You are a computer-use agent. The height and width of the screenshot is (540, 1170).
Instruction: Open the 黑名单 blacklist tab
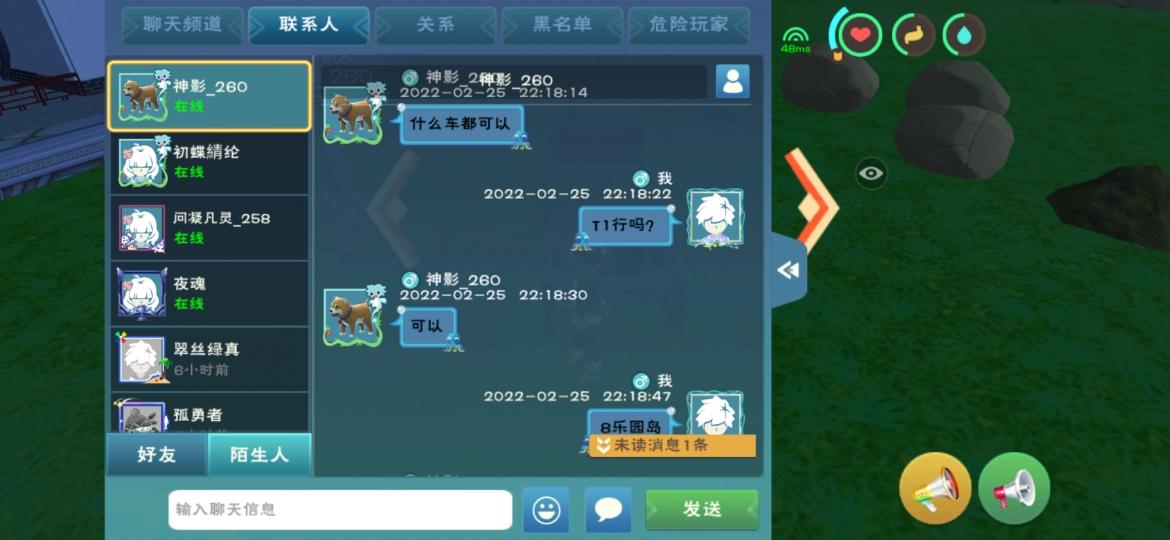click(x=562, y=25)
